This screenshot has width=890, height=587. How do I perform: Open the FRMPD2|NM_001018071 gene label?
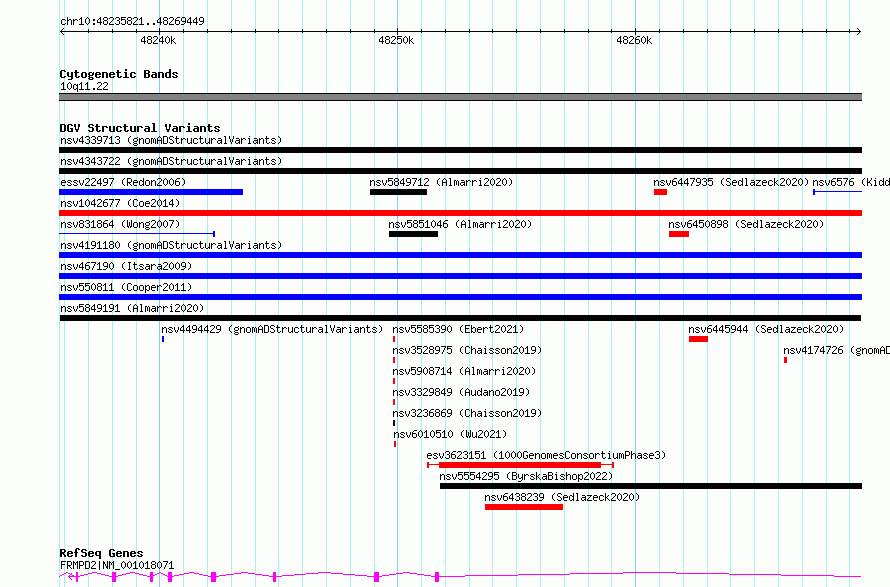click(117, 565)
